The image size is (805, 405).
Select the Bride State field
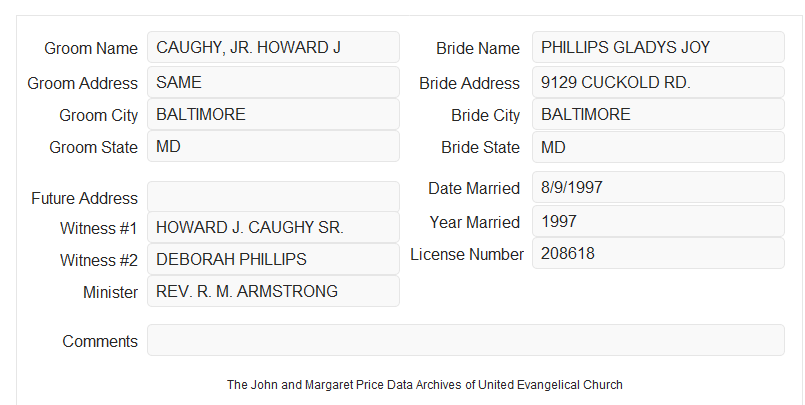click(x=658, y=147)
